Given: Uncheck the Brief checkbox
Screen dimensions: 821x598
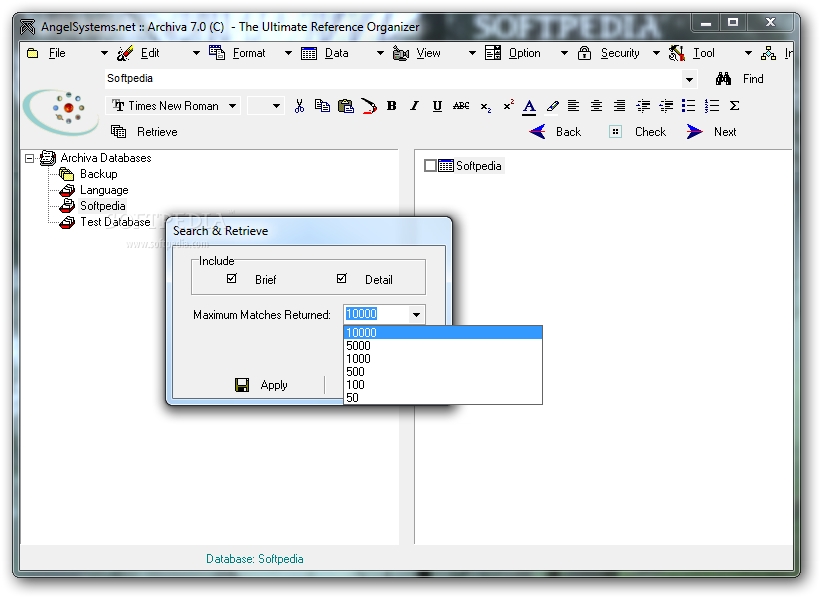Looking at the screenshot, I should [231, 278].
